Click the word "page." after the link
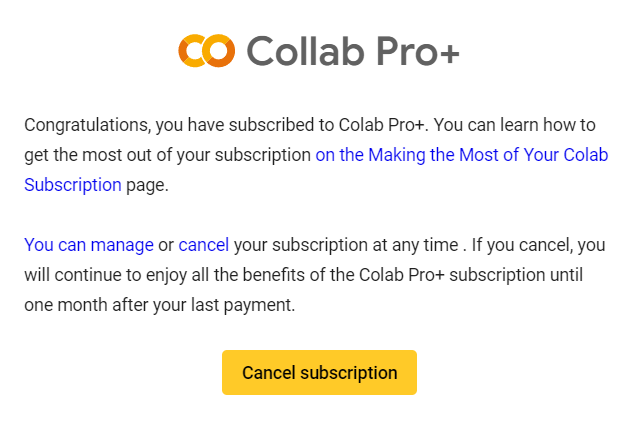Image resolution: width=625 pixels, height=424 pixels. coord(147,184)
